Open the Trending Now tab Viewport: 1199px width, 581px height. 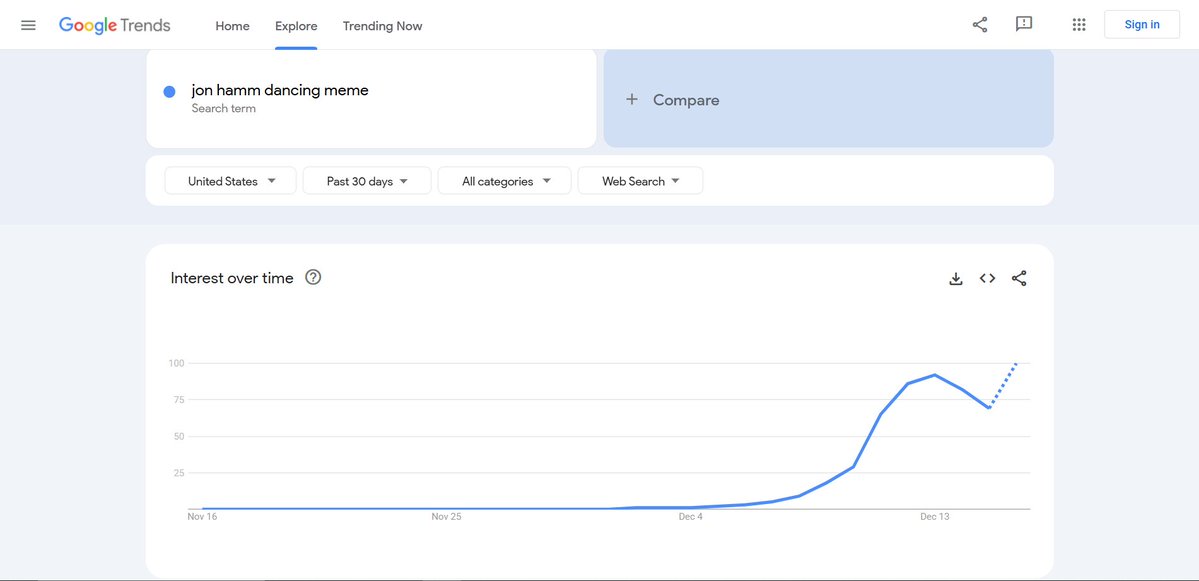point(382,26)
